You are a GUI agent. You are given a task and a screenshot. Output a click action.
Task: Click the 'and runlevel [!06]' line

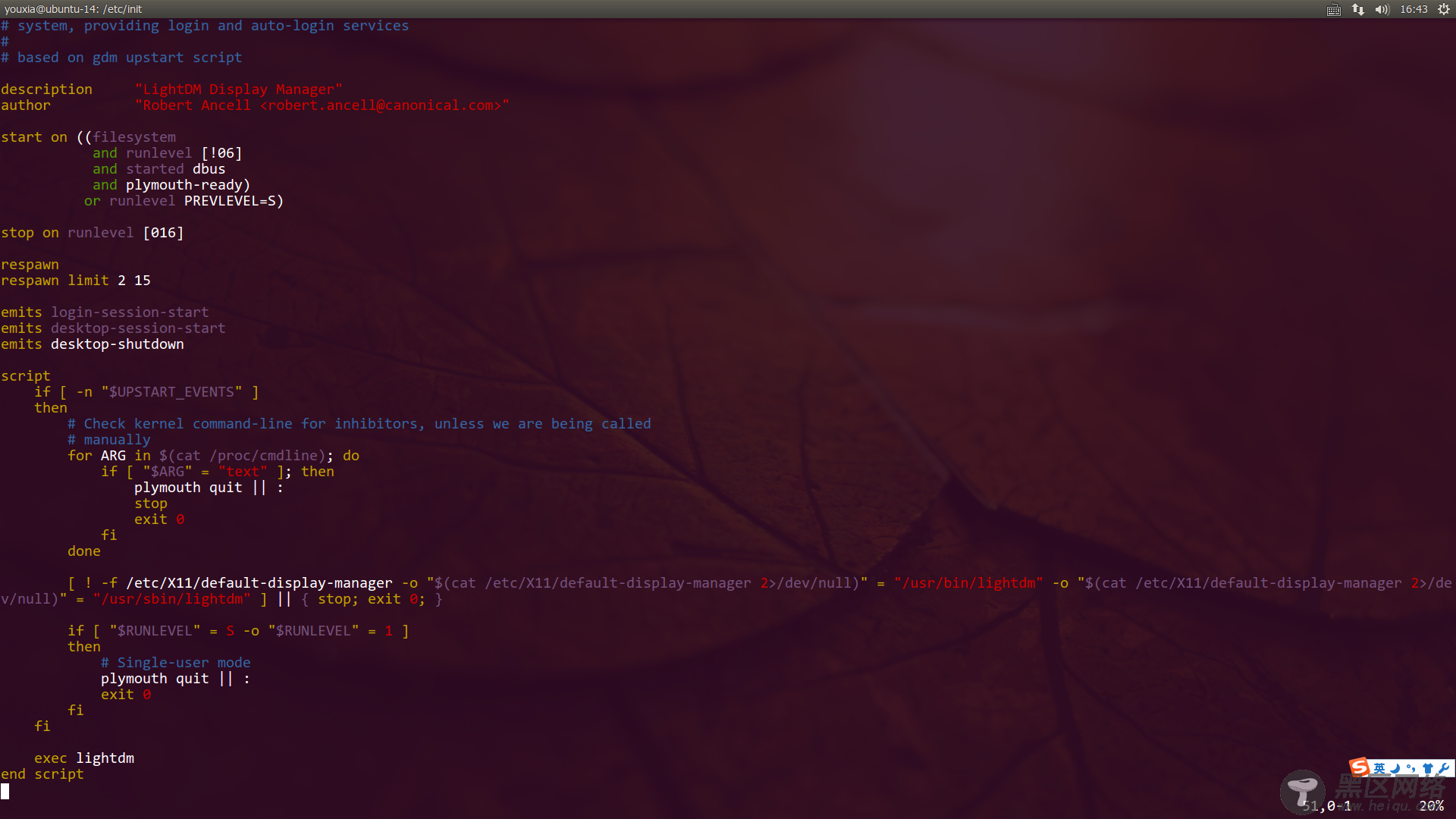[x=167, y=153]
